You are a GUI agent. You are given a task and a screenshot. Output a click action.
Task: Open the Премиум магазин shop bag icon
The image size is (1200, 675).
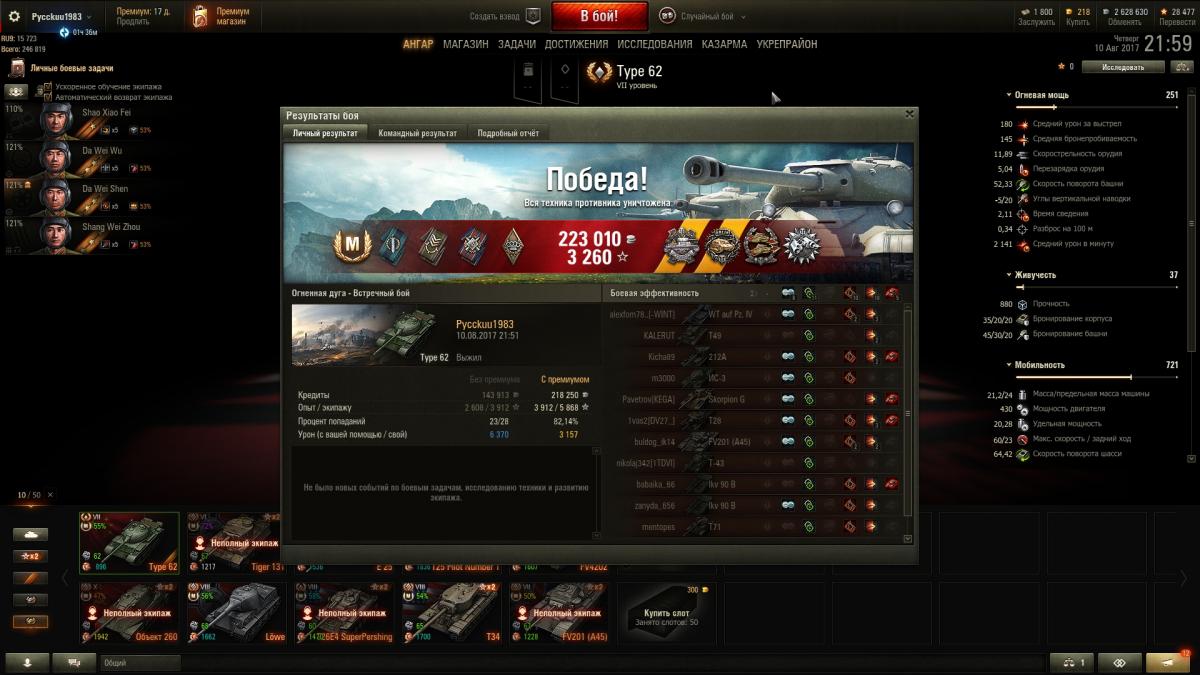(201, 17)
